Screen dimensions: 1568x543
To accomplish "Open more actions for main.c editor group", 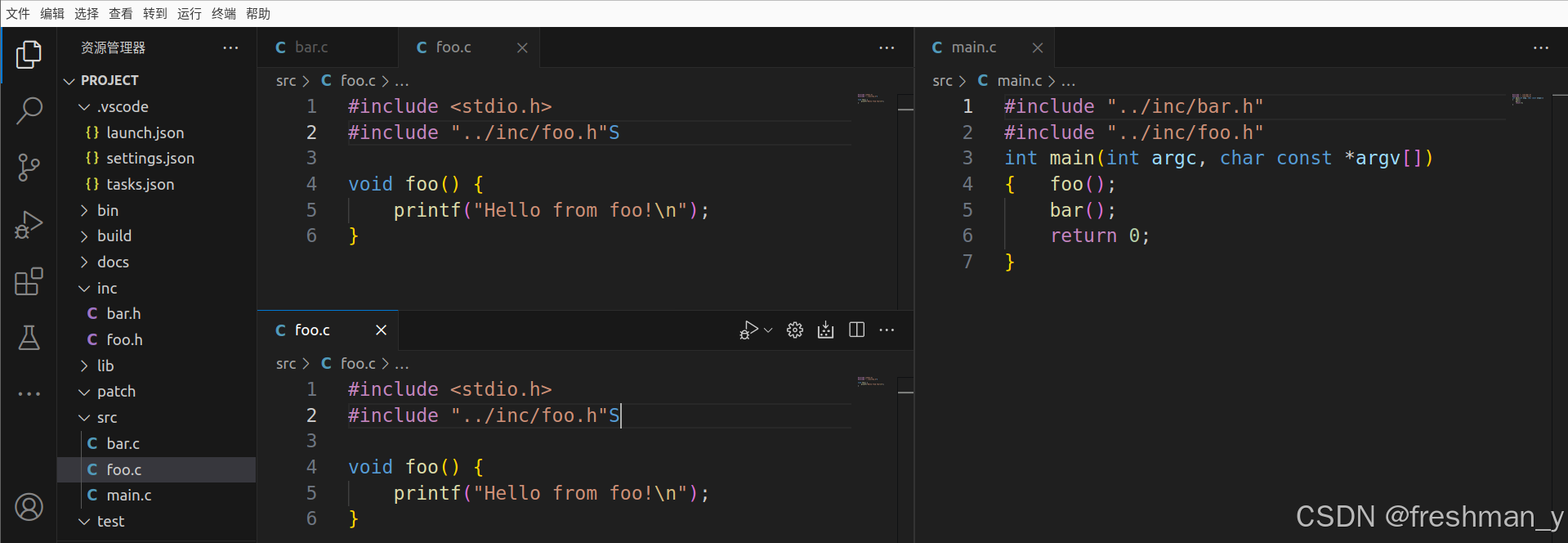I will coord(1541,47).
